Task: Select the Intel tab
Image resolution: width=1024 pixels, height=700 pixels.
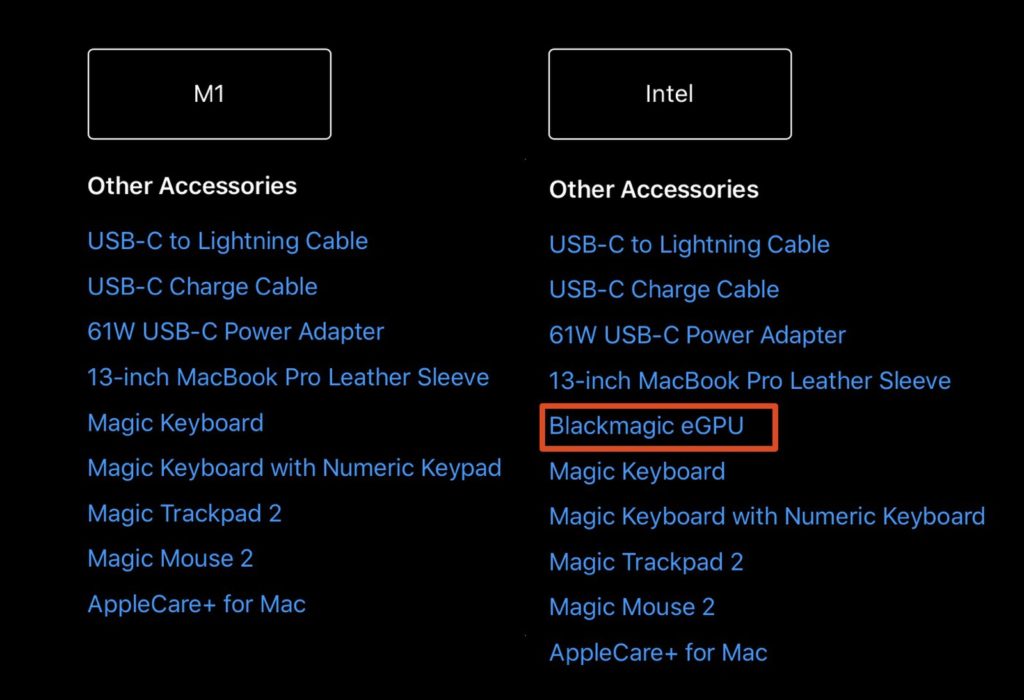Action: (669, 93)
